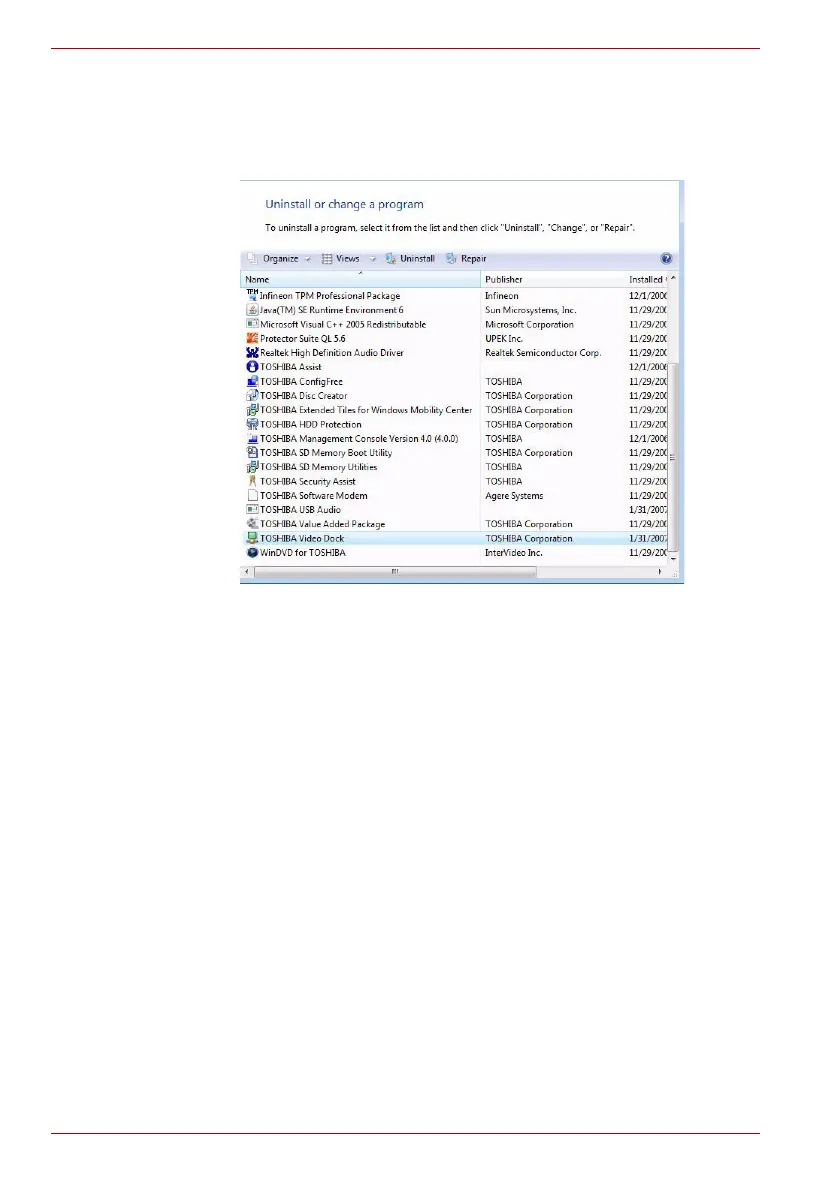The width and height of the screenshot is (840, 1190).
Task: Select TOSHIBA ConfigFree program name
Action: (301, 382)
